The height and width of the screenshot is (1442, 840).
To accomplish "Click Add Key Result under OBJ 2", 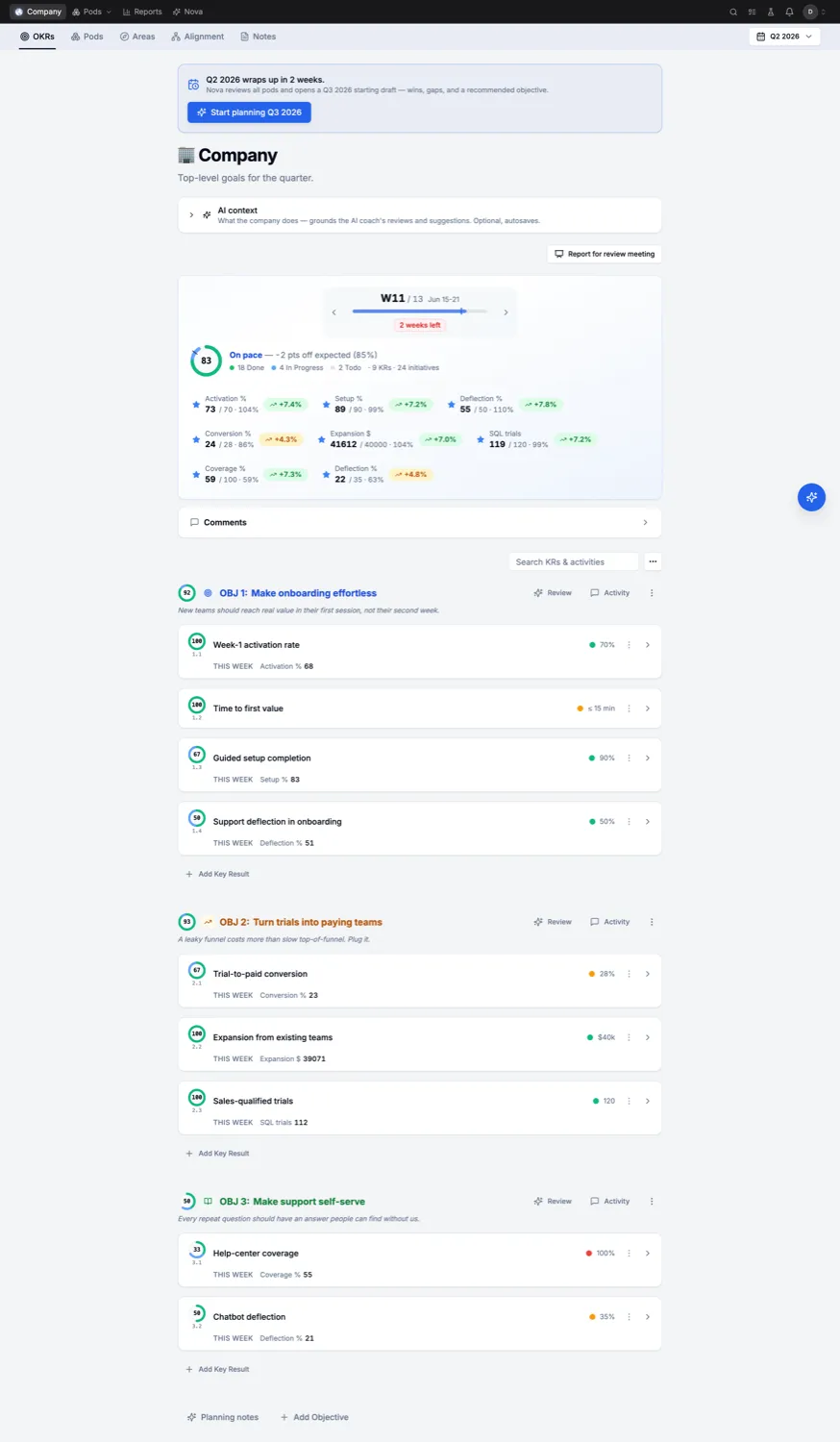I will 217,1154.
